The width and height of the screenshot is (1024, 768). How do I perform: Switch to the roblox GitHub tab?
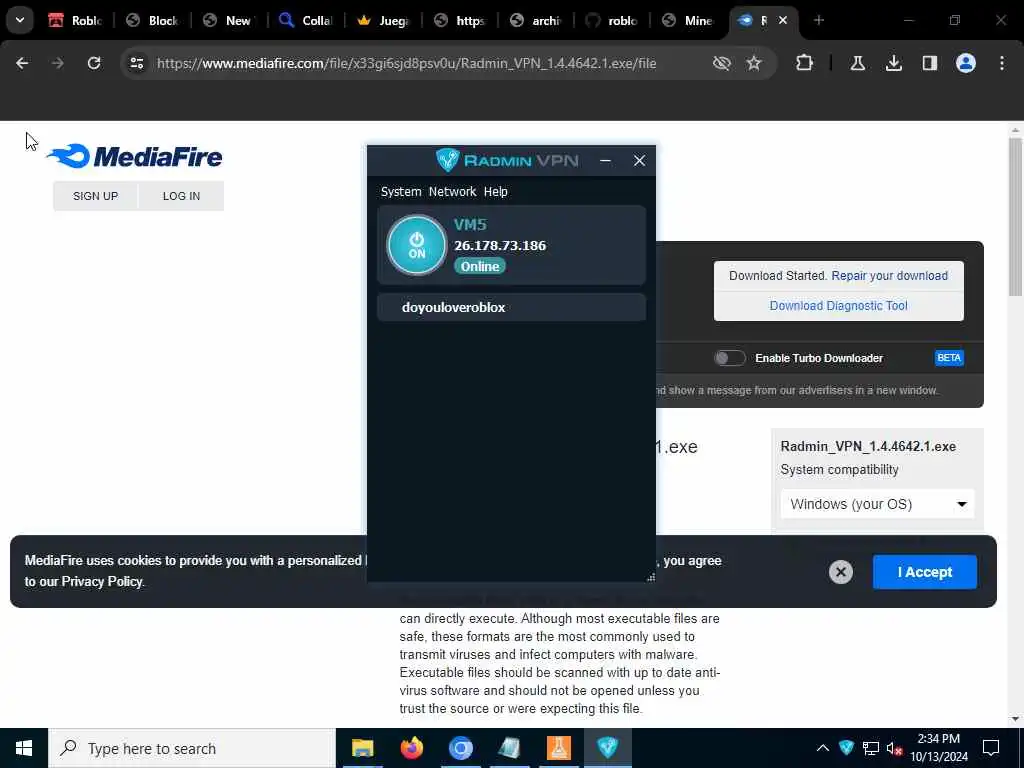click(x=613, y=20)
